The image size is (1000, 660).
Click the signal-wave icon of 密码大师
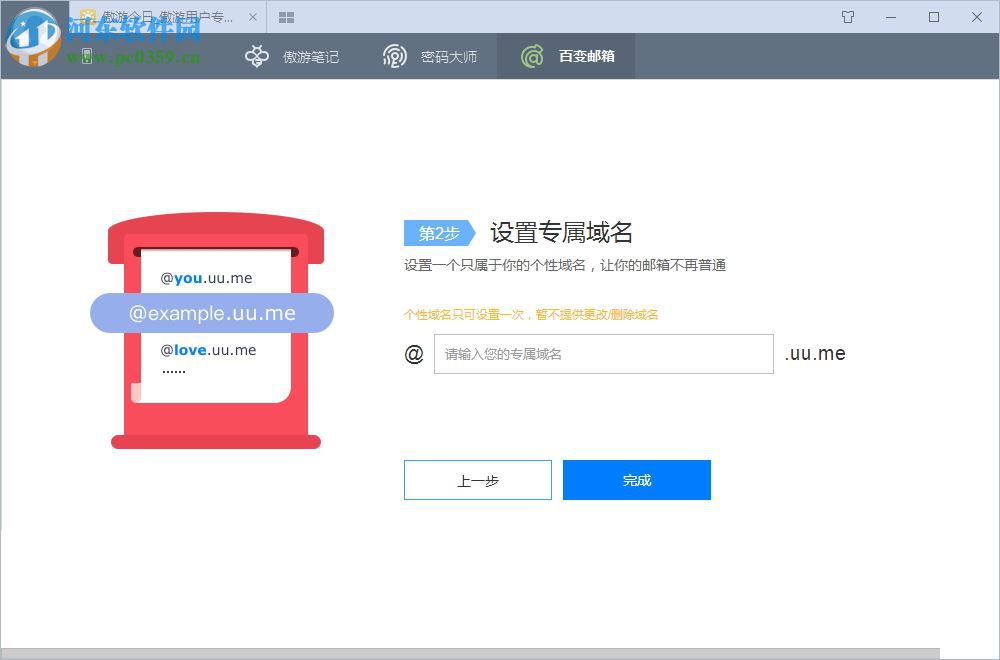click(394, 56)
